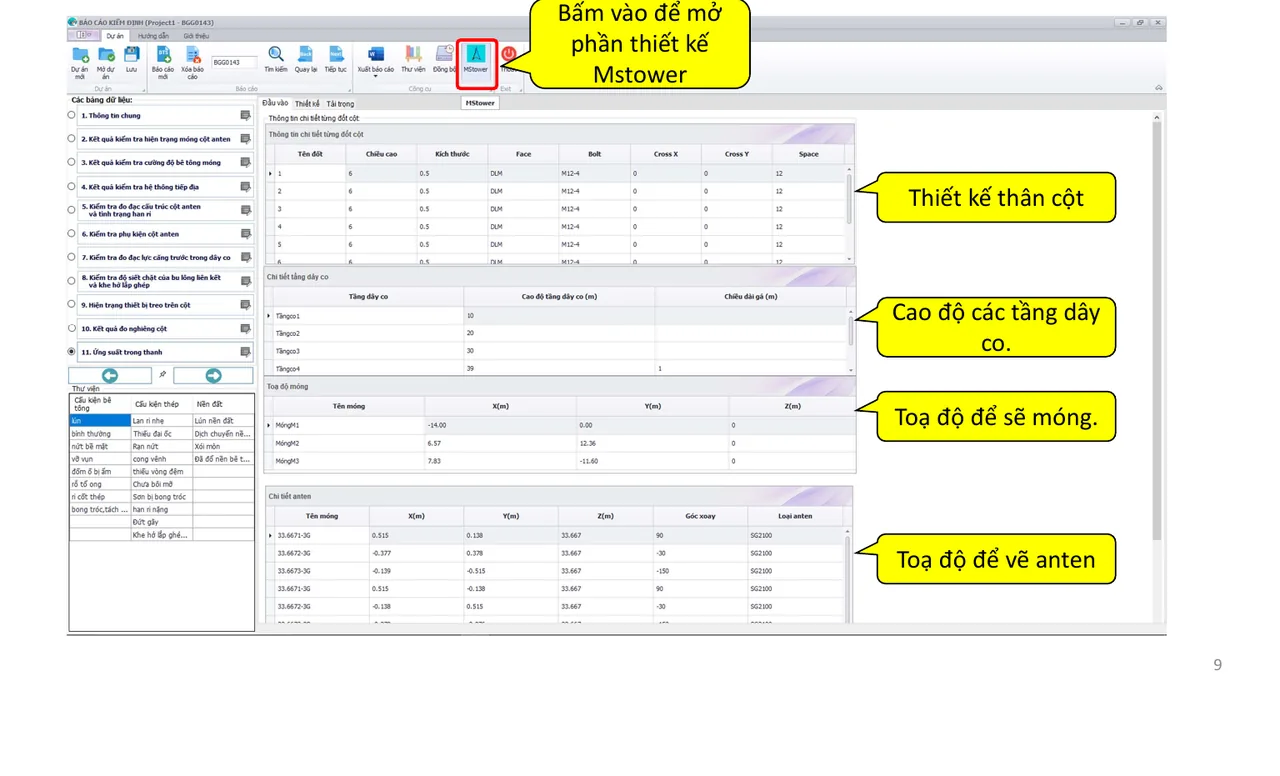The height and width of the screenshot is (776, 1280).
Task: Click the '2. Kết quả kiểm tra hiện trạng móng cột anten' button
Action: click(x=166, y=139)
